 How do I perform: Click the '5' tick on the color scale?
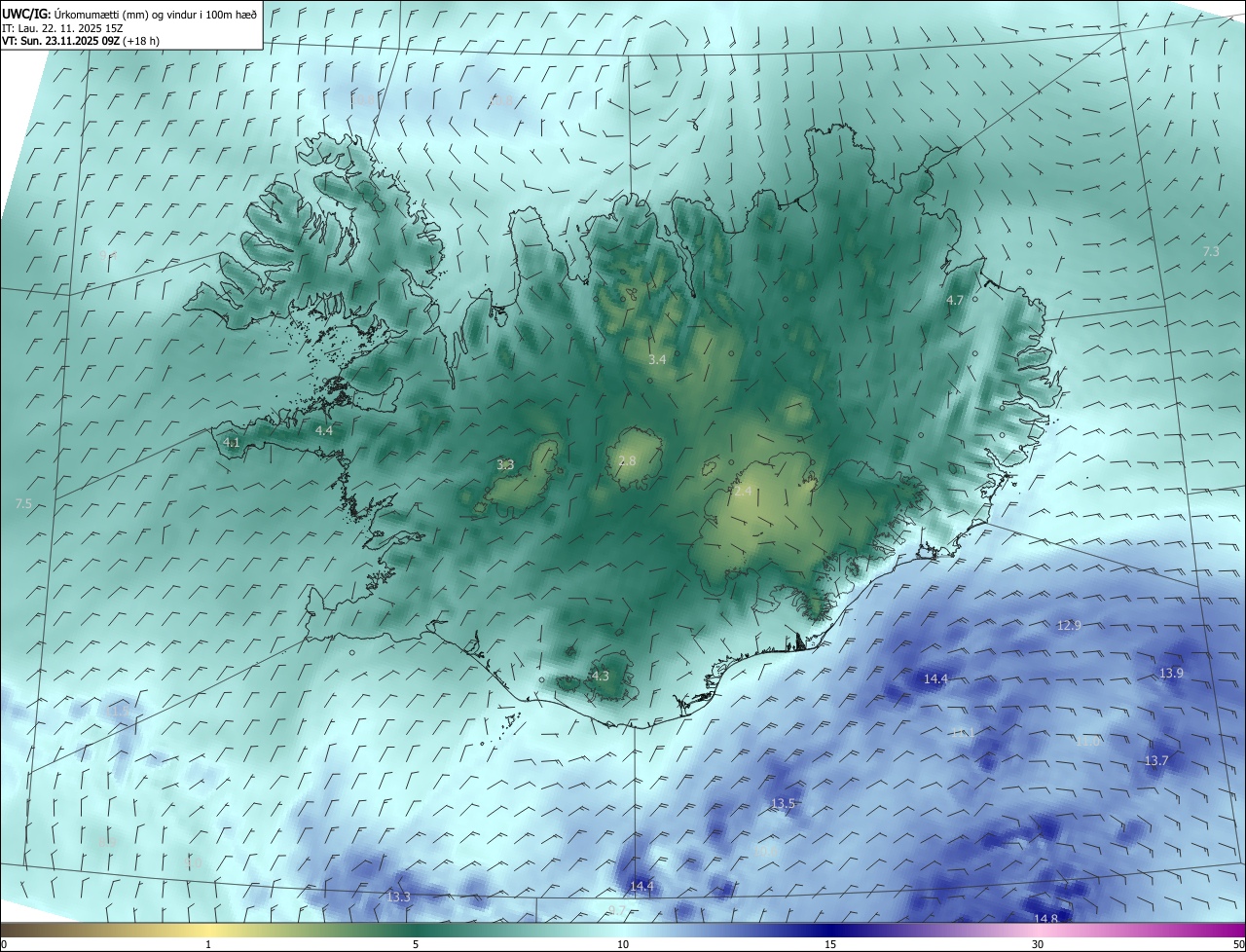(x=416, y=944)
